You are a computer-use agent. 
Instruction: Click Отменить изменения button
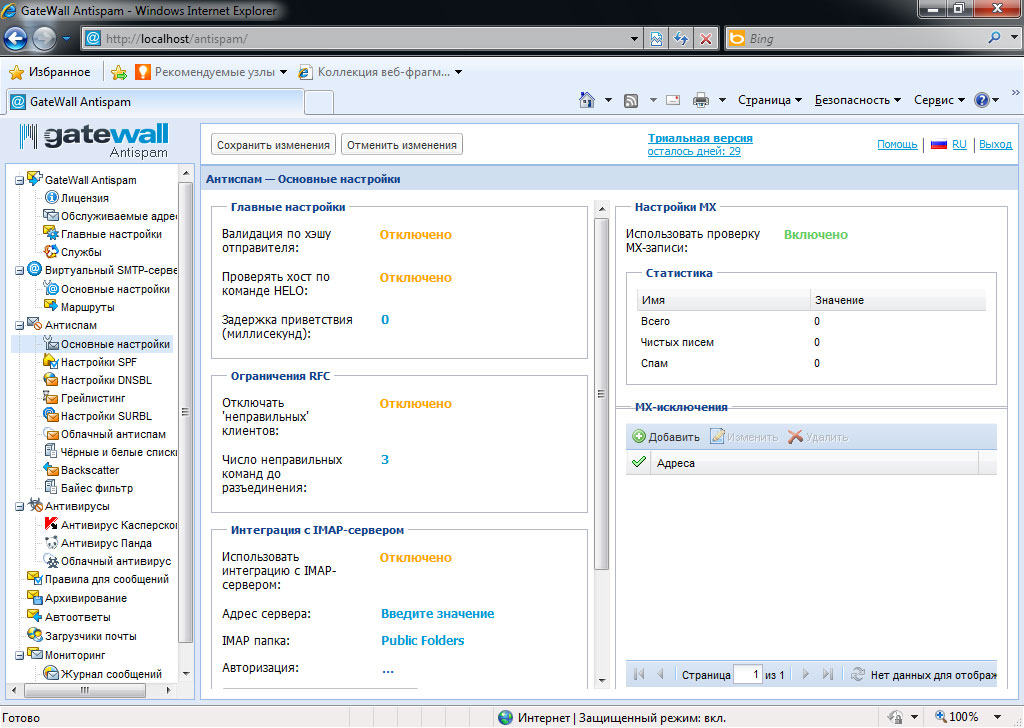pos(402,144)
